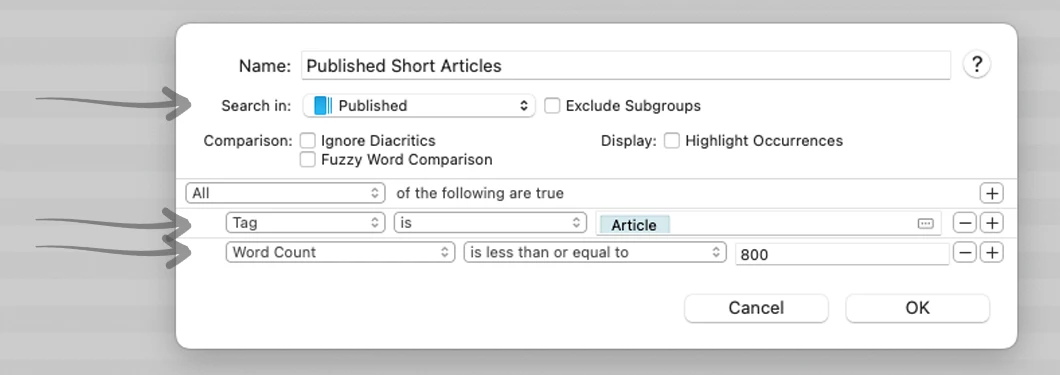
Task: Open the All conditions match dropdown
Action: pos(285,193)
